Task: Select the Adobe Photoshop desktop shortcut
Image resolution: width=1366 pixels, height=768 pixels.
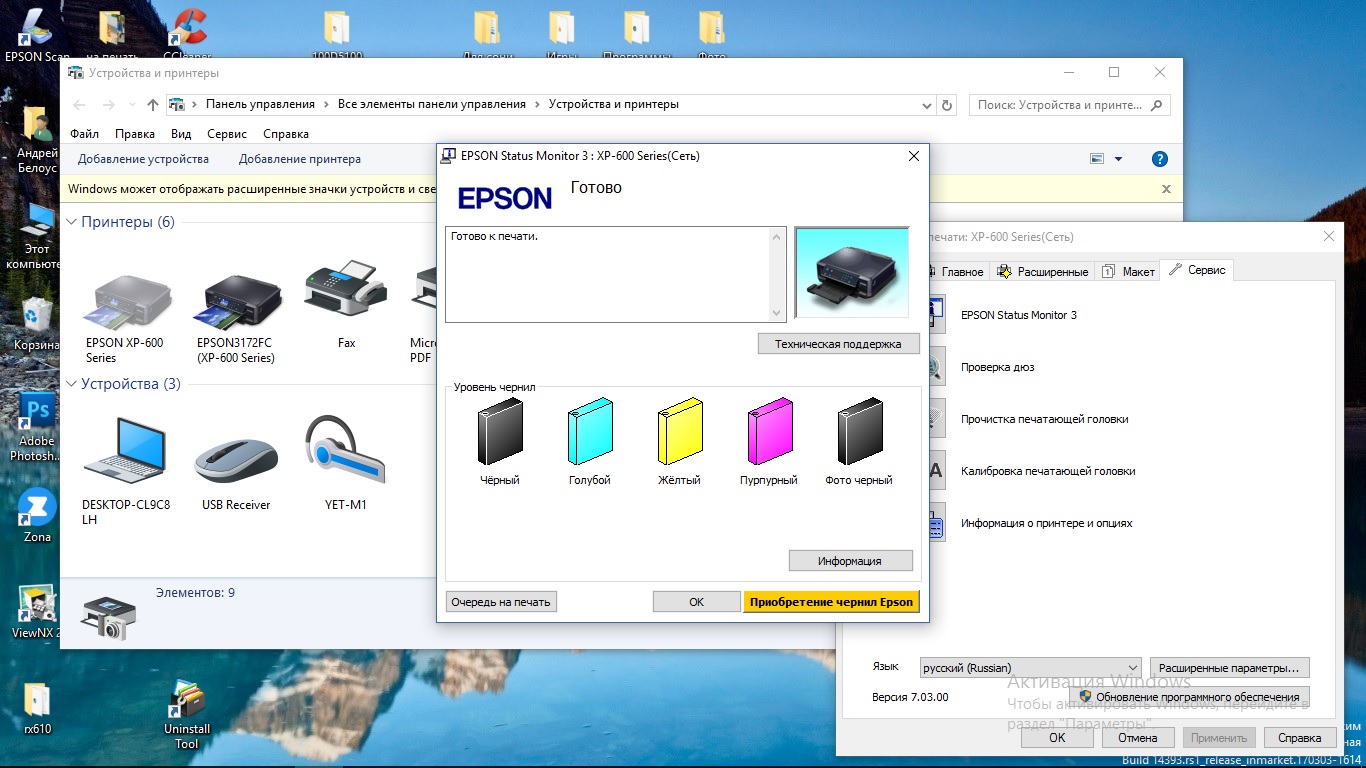Action: pyautogui.click(x=38, y=427)
